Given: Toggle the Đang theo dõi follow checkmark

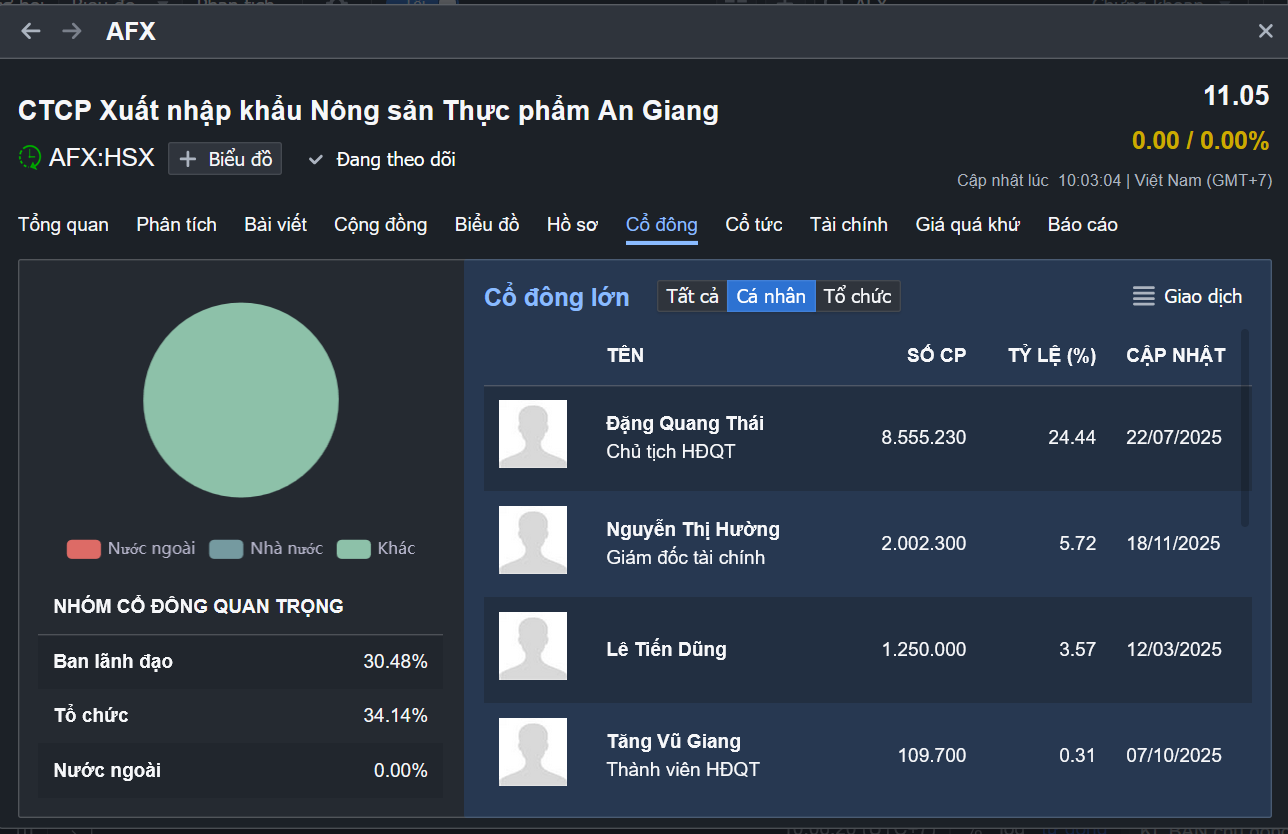Looking at the screenshot, I should tap(316, 159).
